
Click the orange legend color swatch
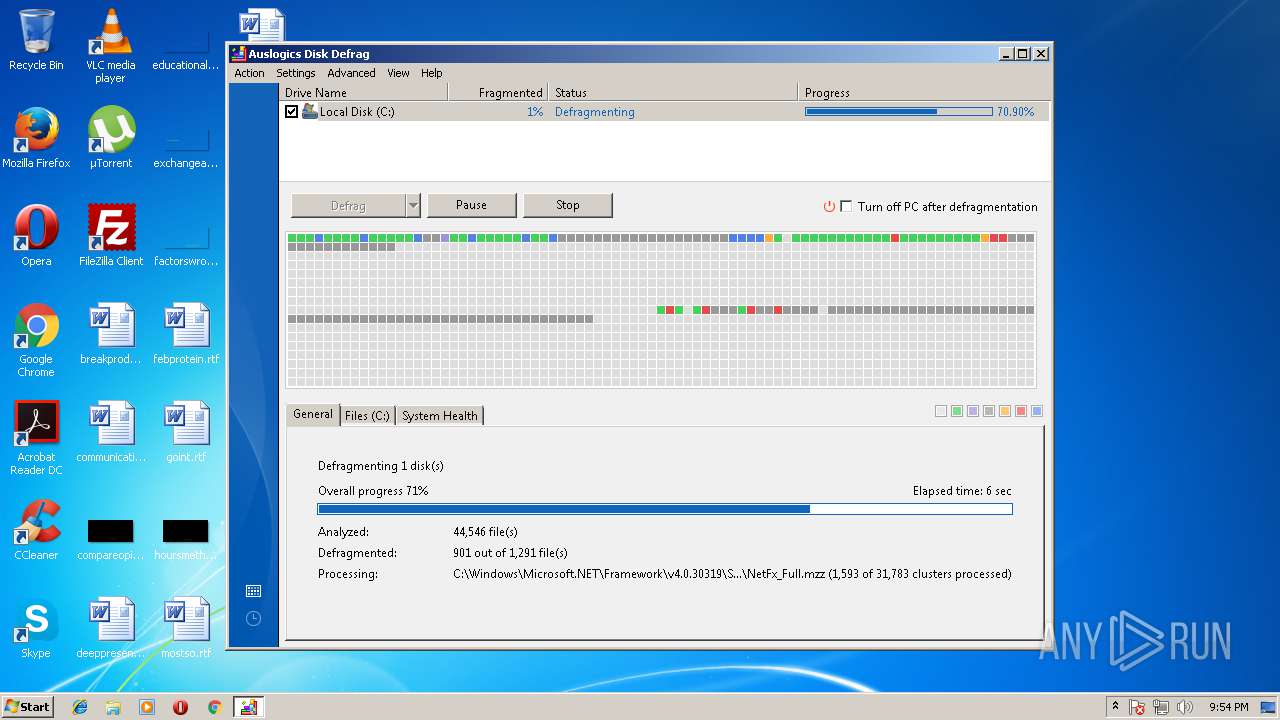[x=1005, y=411]
